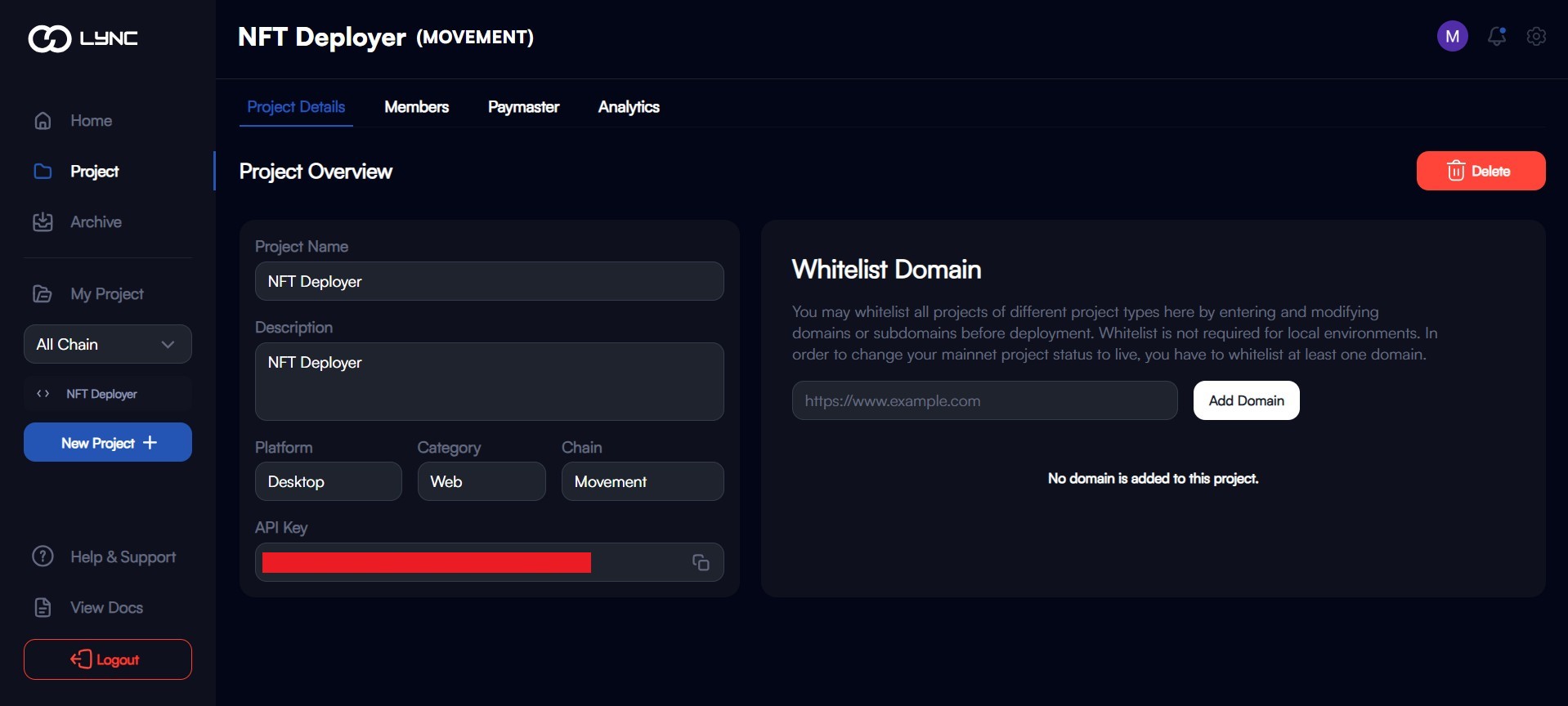Click the '(MOVEMENT)' label in the page title

click(475, 38)
